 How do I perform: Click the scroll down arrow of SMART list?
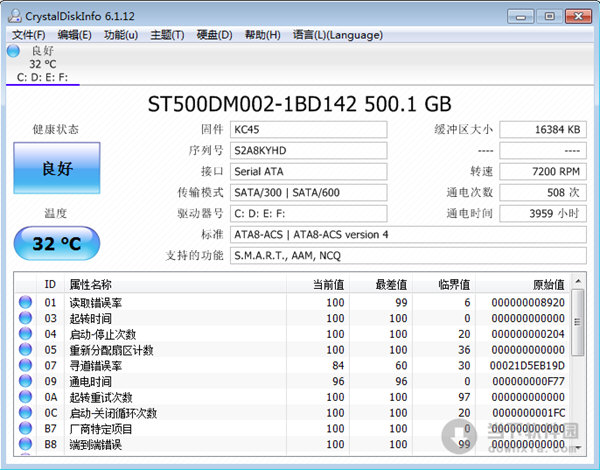coord(578,448)
